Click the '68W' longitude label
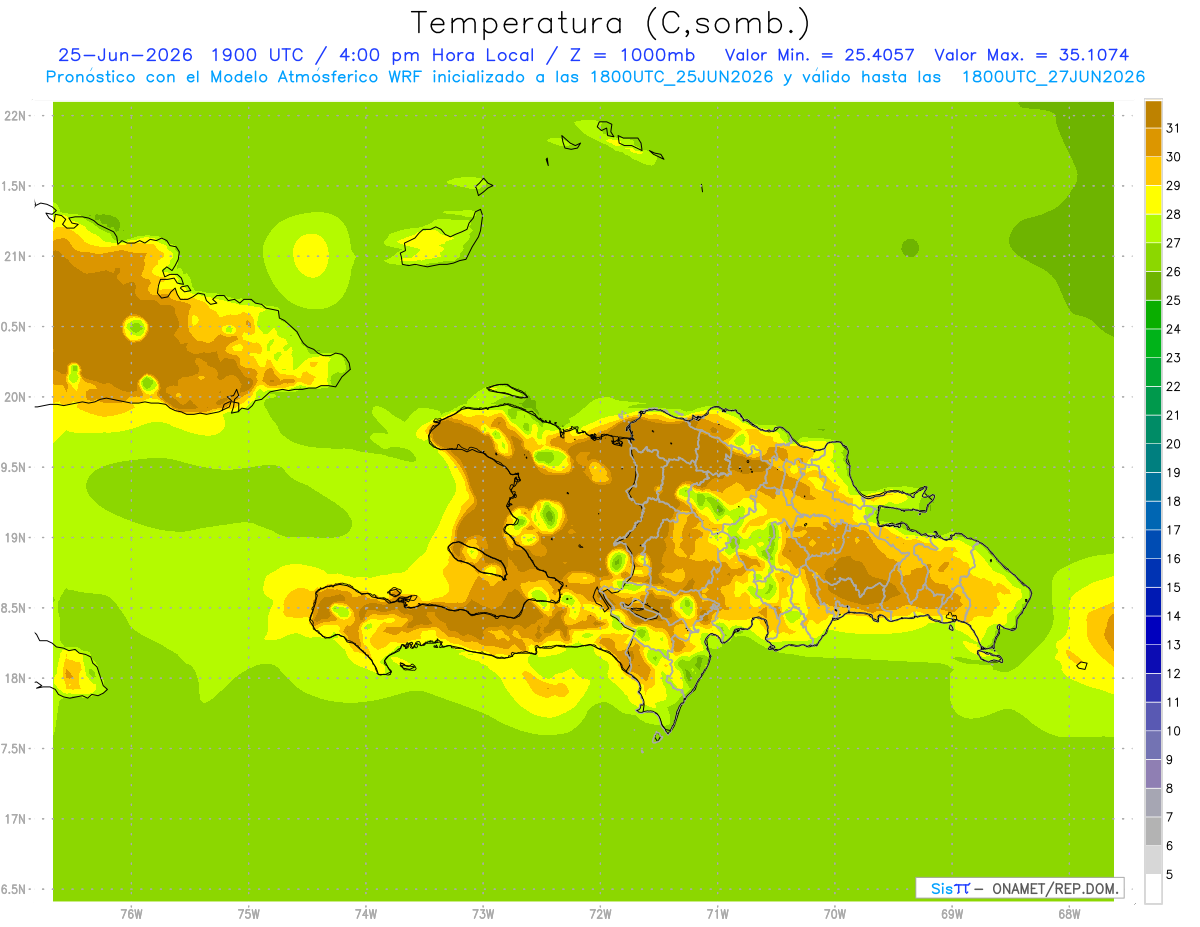This screenshot has height=927, width=1200. (1069, 914)
